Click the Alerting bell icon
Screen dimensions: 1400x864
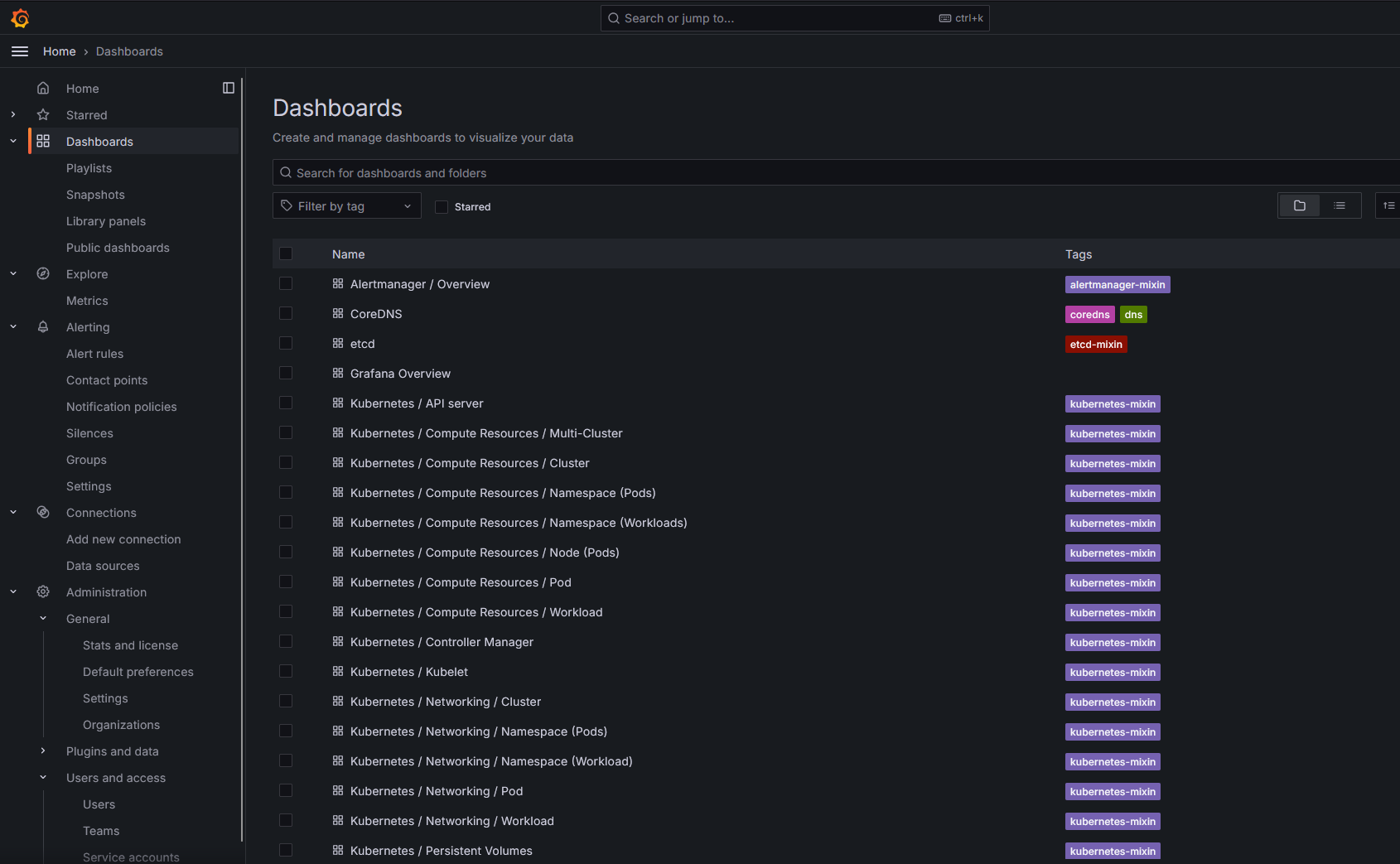(x=43, y=326)
